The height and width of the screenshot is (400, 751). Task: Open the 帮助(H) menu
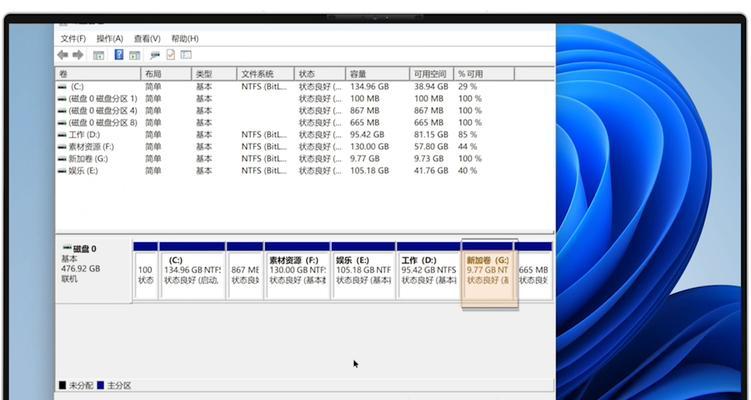tap(185, 38)
